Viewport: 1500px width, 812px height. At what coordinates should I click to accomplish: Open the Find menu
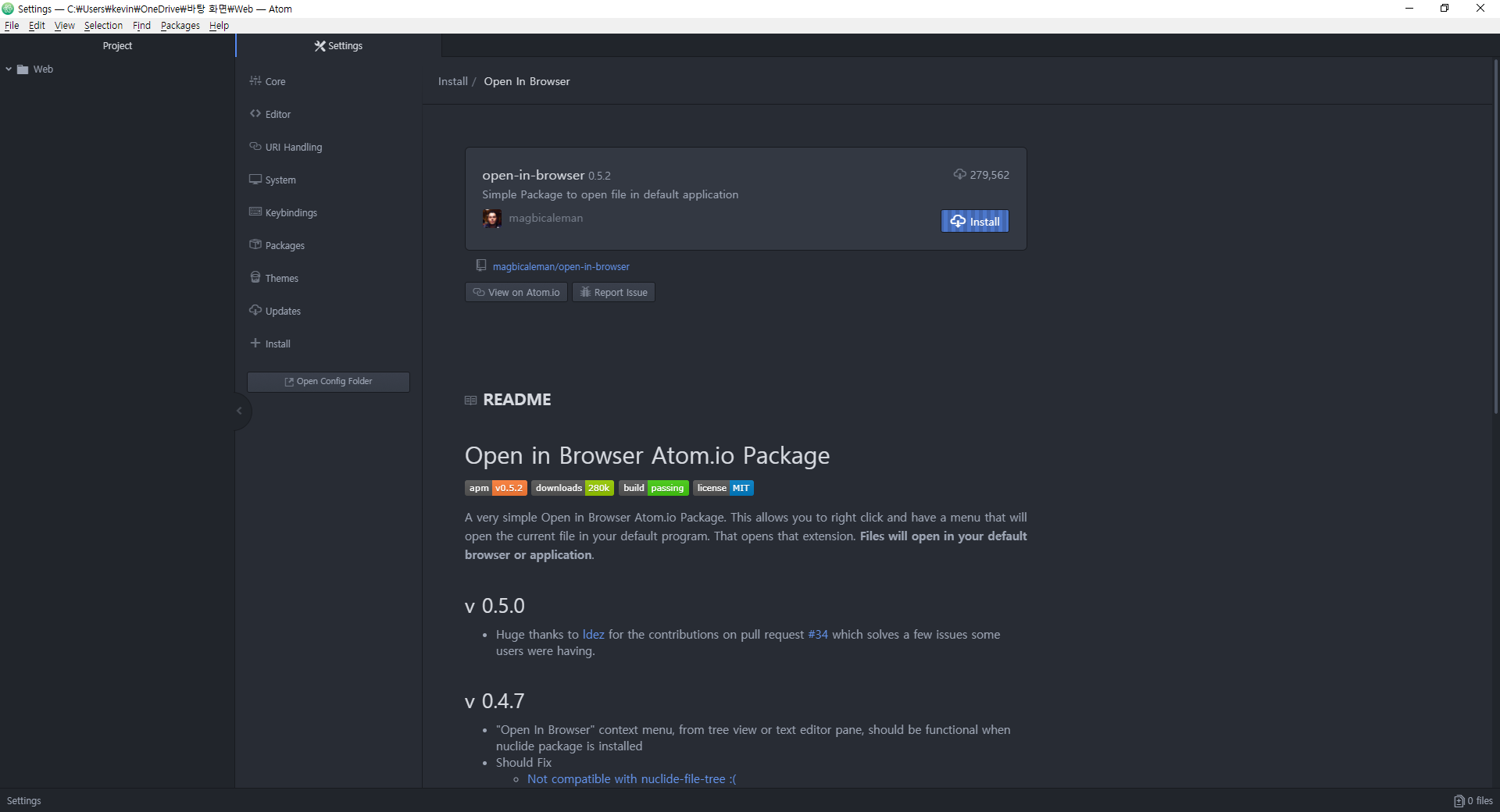tap(141, 26)
